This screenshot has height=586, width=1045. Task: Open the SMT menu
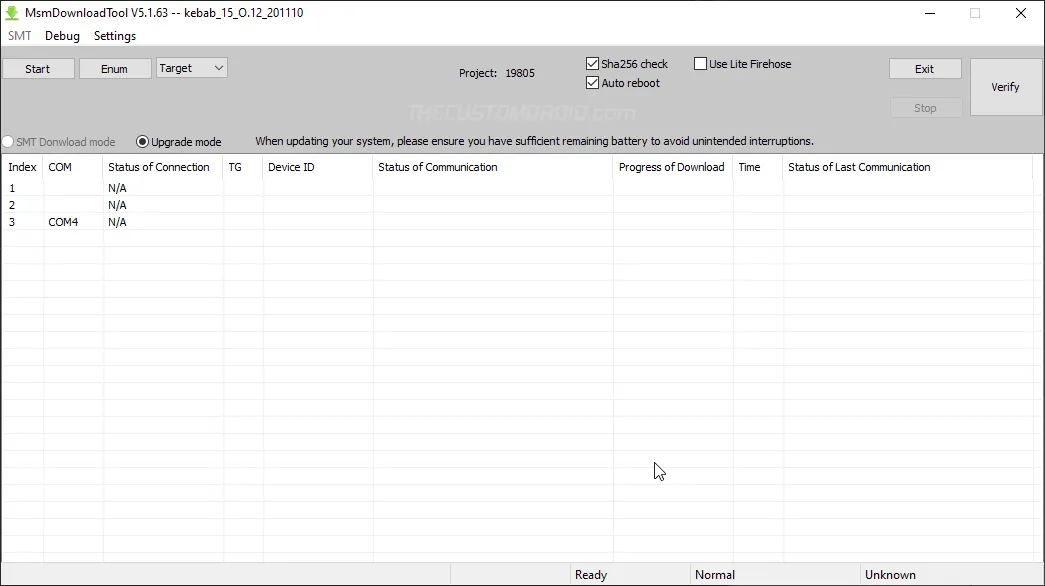(20, 36)
